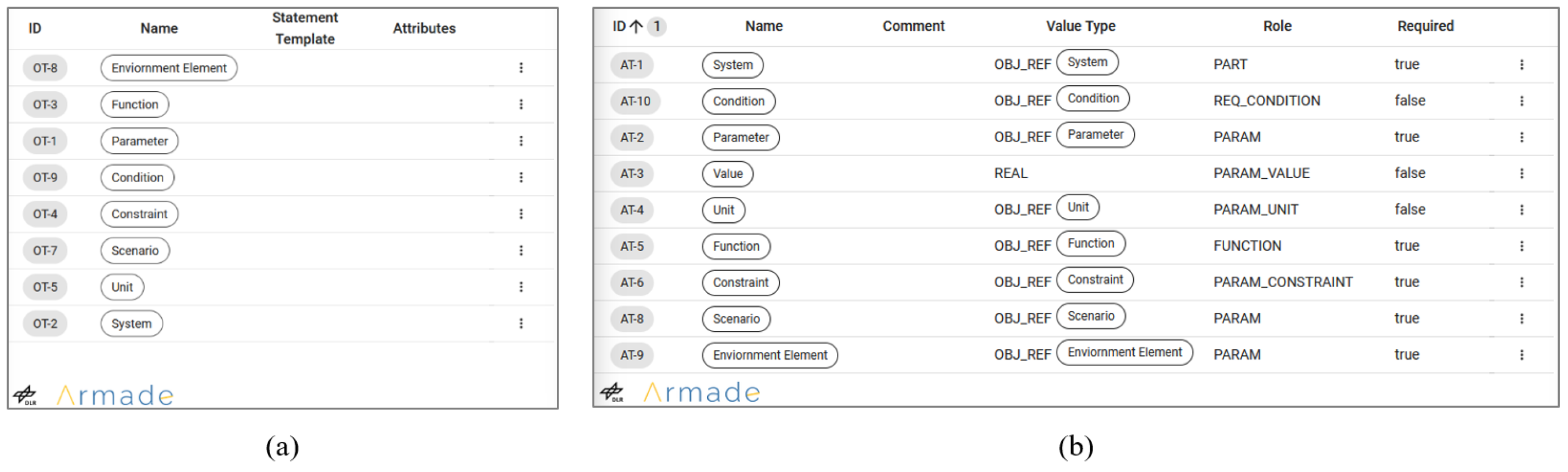Expand the actions menu for AT-5 Function

point(1521,246)
